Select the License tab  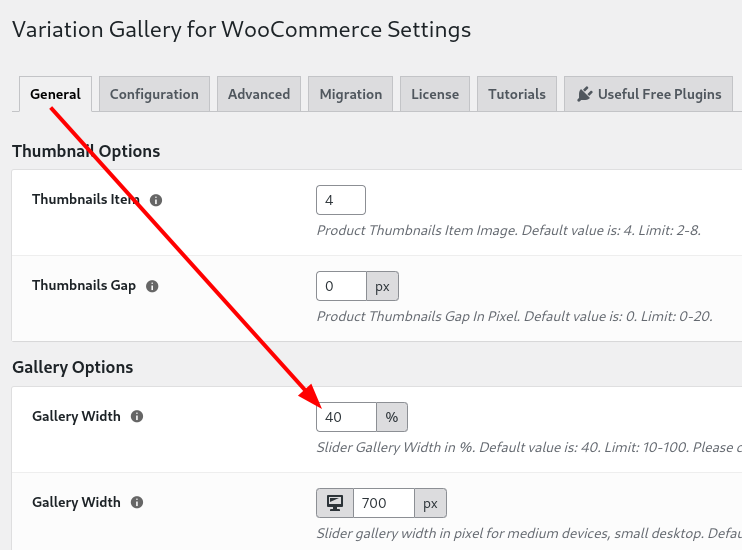(435, 94)
